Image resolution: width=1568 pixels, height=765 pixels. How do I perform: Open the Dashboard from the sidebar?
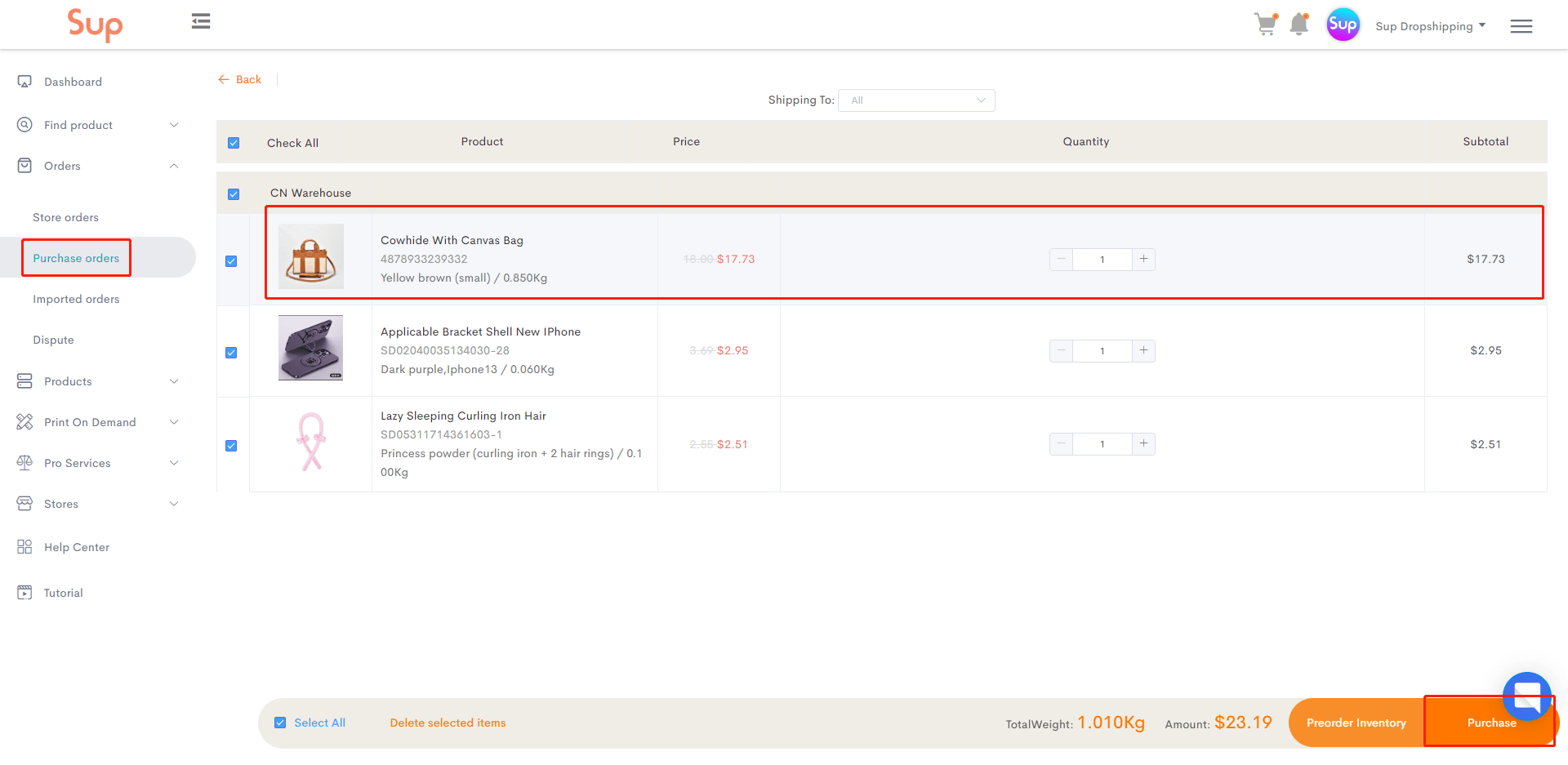[73, 81]
